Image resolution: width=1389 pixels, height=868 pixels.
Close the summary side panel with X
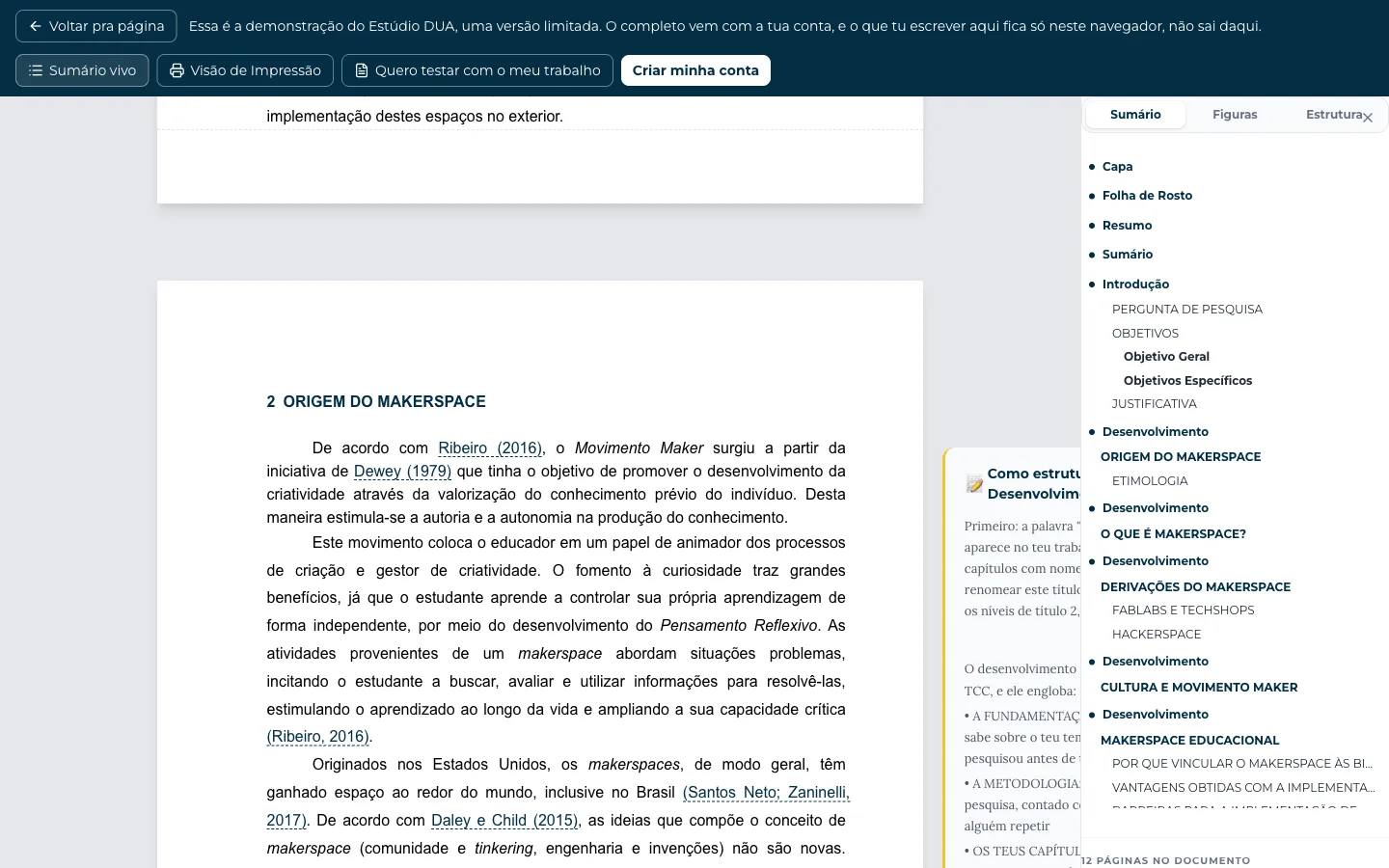[1368, 118]
